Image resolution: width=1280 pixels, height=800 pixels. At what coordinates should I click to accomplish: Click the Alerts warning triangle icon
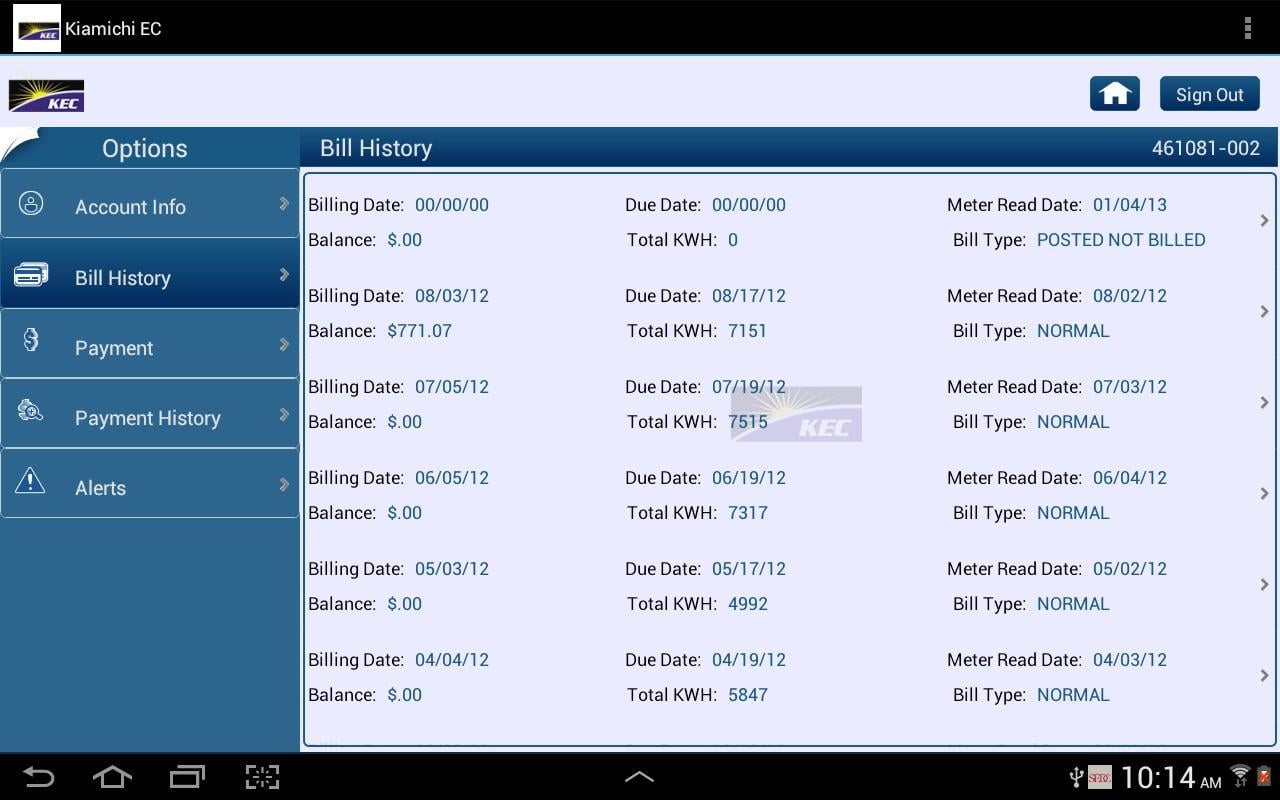pos(30,480)
